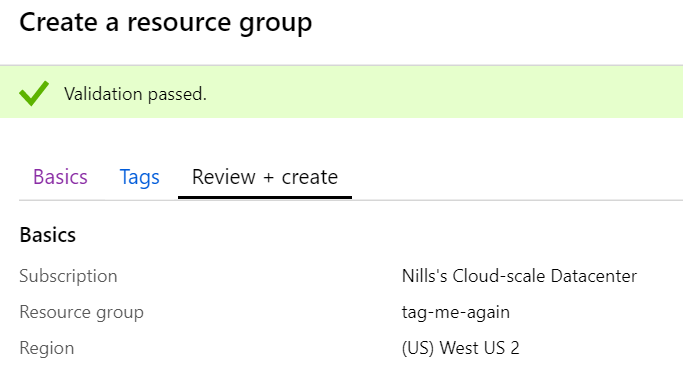
Task: Click the word 'create' in the active tab
Action: click(x=310, y=178)
